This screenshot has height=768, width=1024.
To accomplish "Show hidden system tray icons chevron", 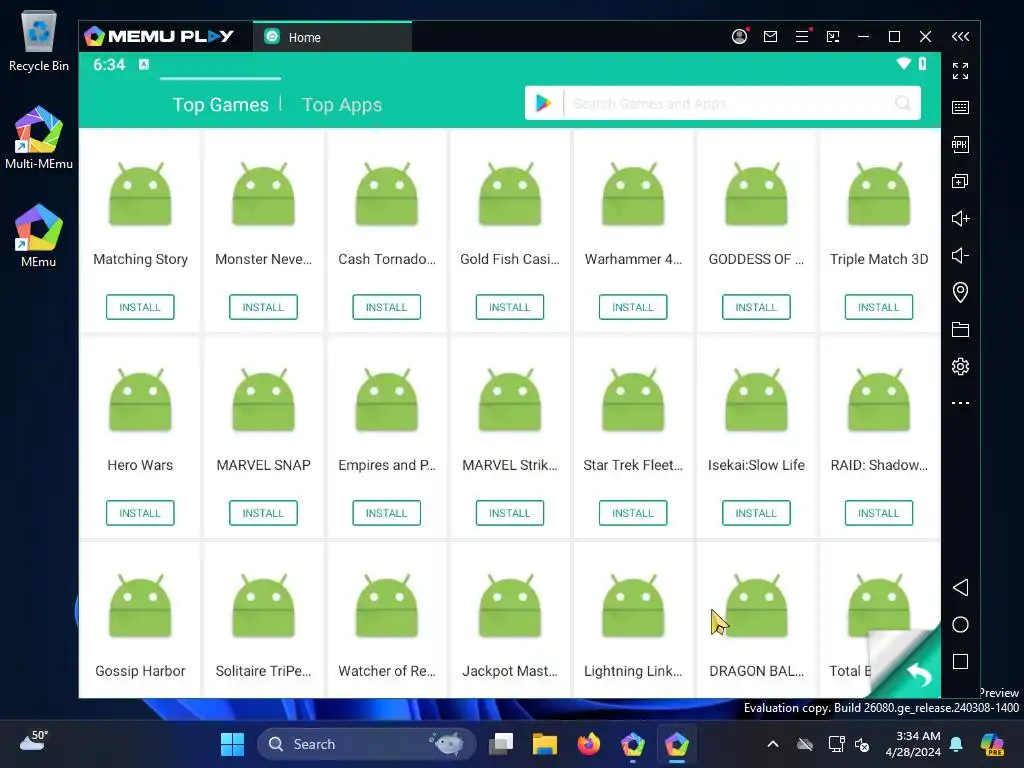I will click(x=773, y=744).
